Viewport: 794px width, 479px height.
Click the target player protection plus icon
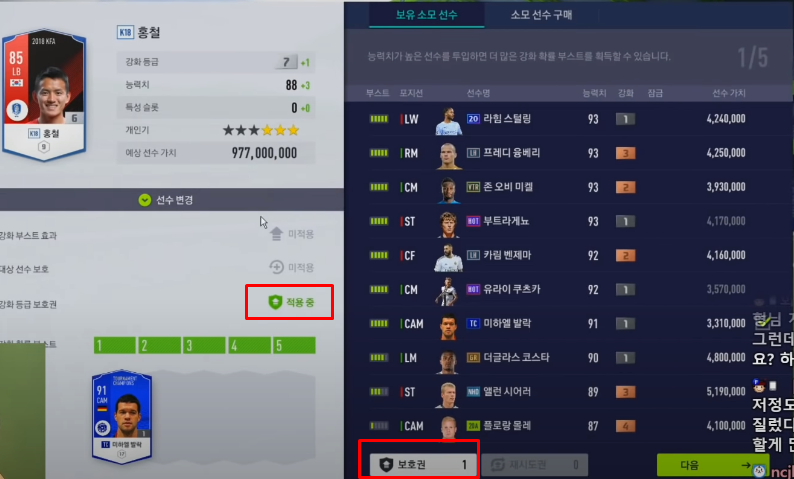[276, 267]
